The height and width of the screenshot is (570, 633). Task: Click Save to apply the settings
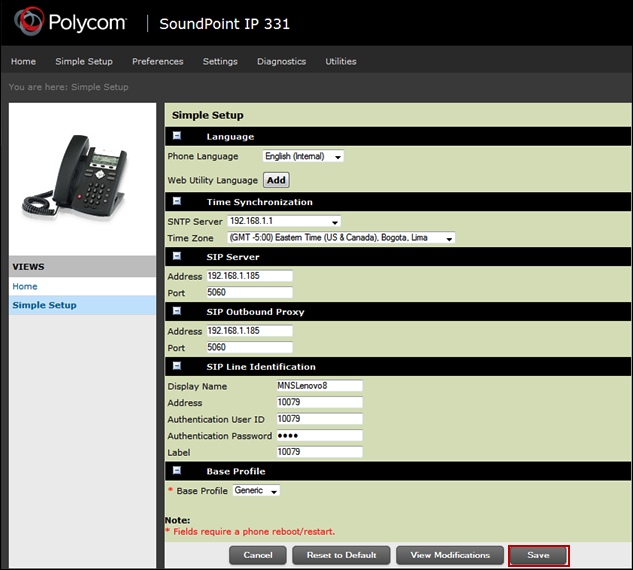[x=538, y=555]
